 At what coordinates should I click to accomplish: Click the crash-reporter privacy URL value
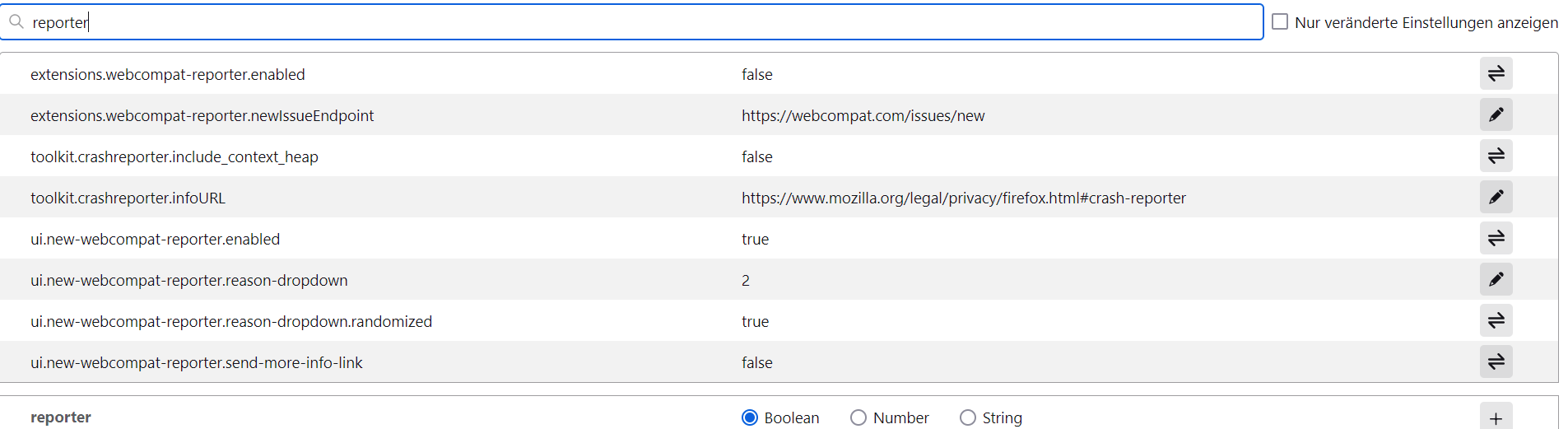pos(963,198)
